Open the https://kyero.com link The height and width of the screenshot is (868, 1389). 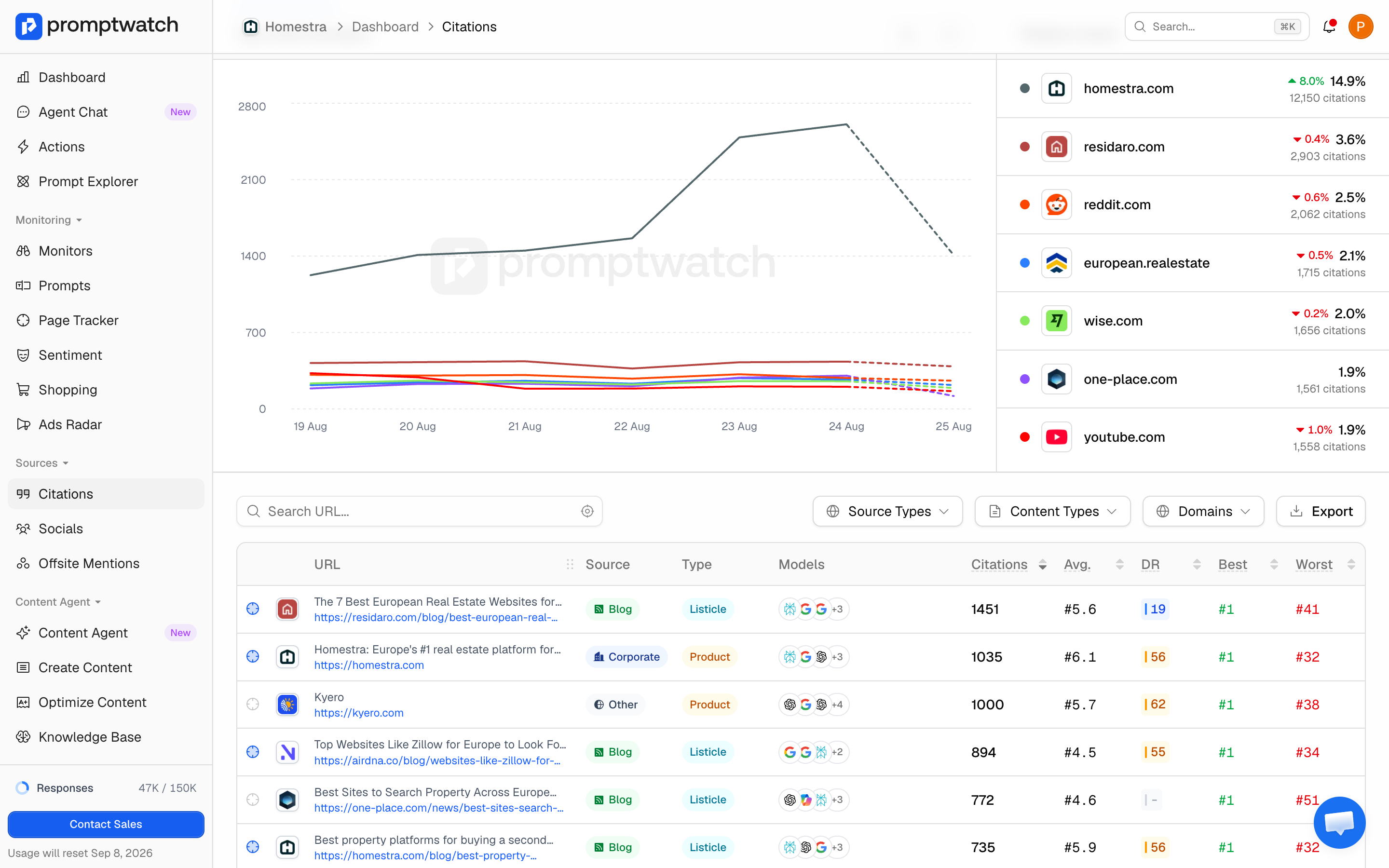[x=359, y=712]
